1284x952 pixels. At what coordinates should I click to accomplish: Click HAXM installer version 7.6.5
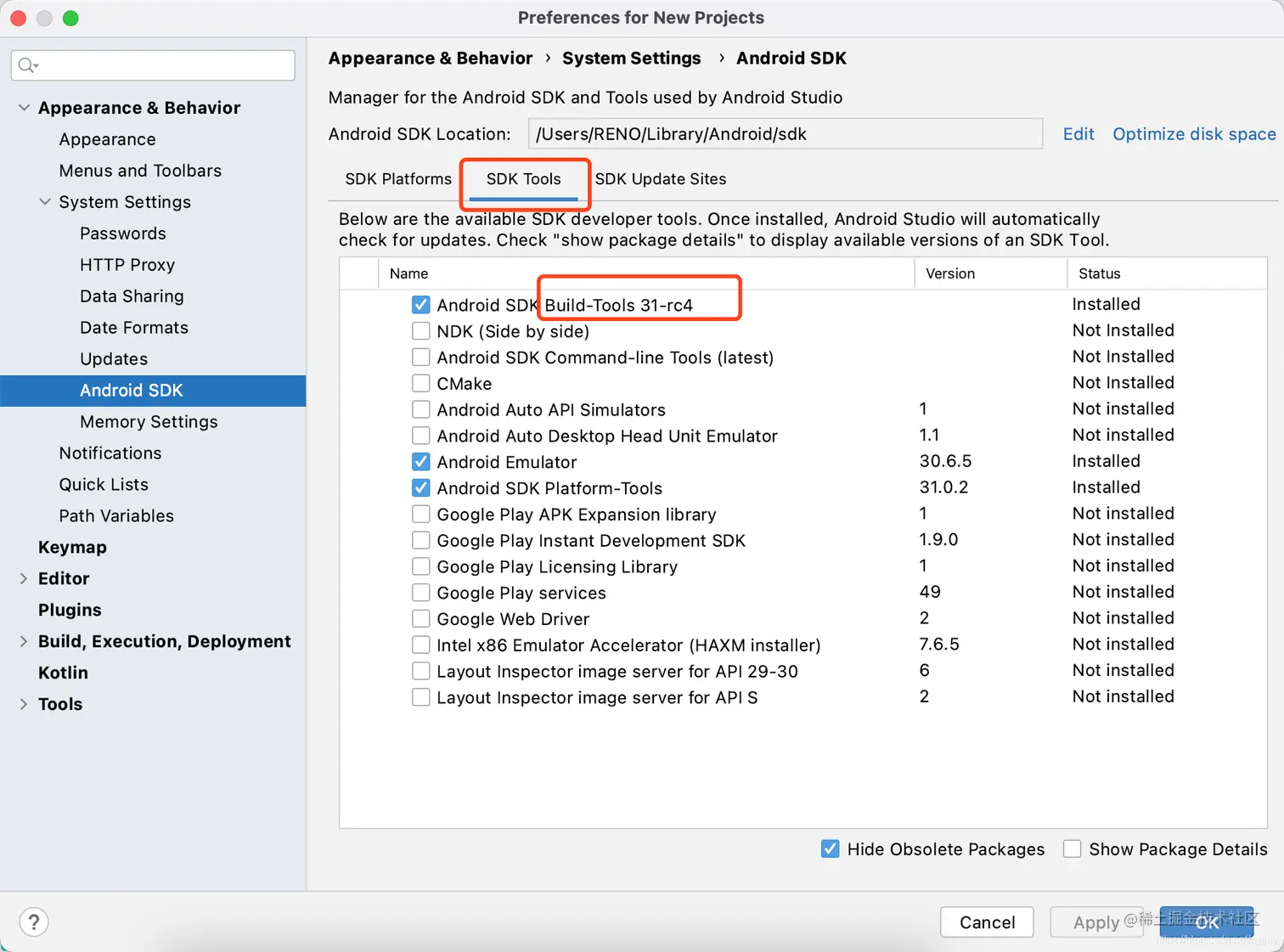(939, 645)
